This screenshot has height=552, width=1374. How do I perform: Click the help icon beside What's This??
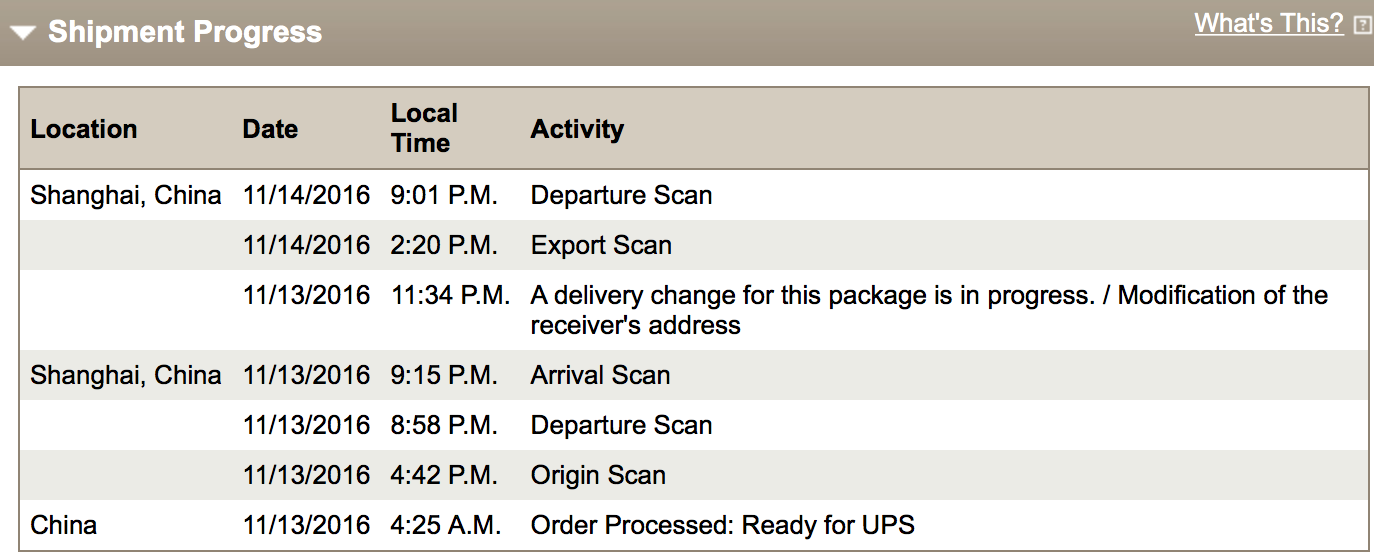click(x=1362, y=26)
